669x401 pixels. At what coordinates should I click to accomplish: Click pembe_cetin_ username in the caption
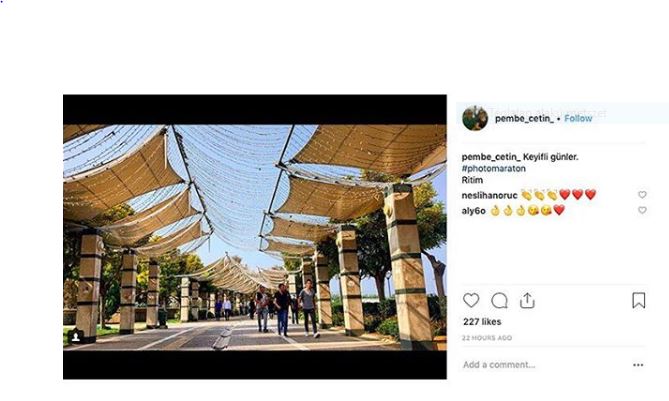click(x=490, y=157)
